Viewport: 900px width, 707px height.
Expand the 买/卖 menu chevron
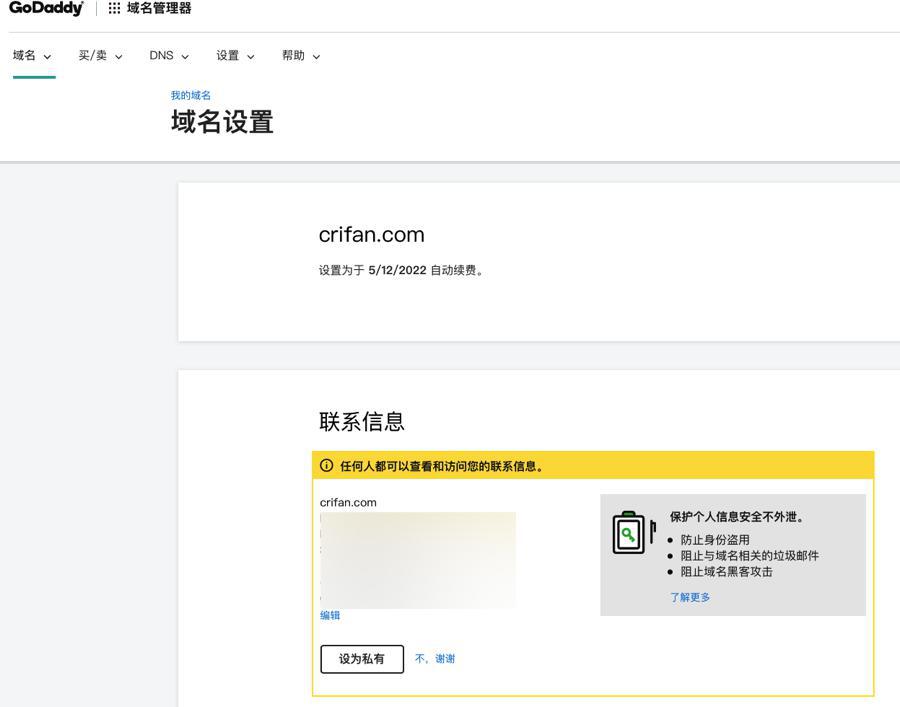[x=118, y=56]
